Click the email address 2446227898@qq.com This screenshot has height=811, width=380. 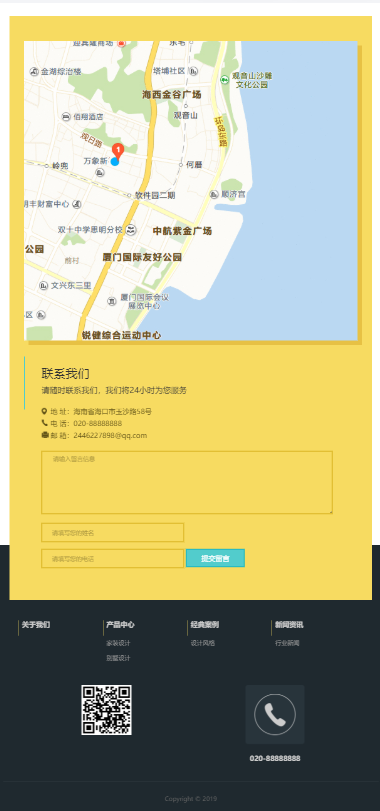pyautogui.click(x=110, y=435)
